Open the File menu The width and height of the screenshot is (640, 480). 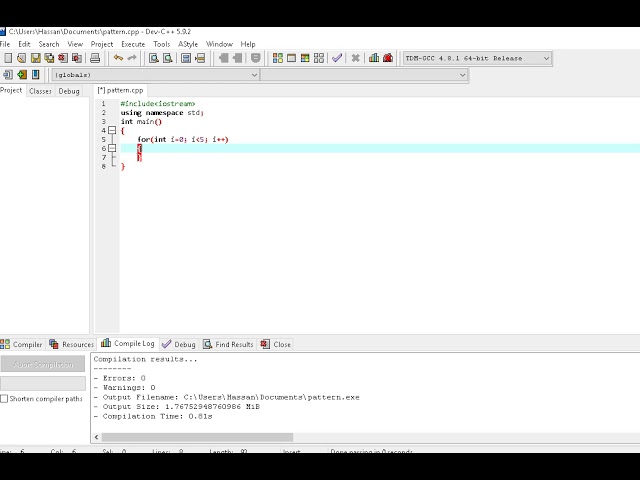click(x=5, y=44)
